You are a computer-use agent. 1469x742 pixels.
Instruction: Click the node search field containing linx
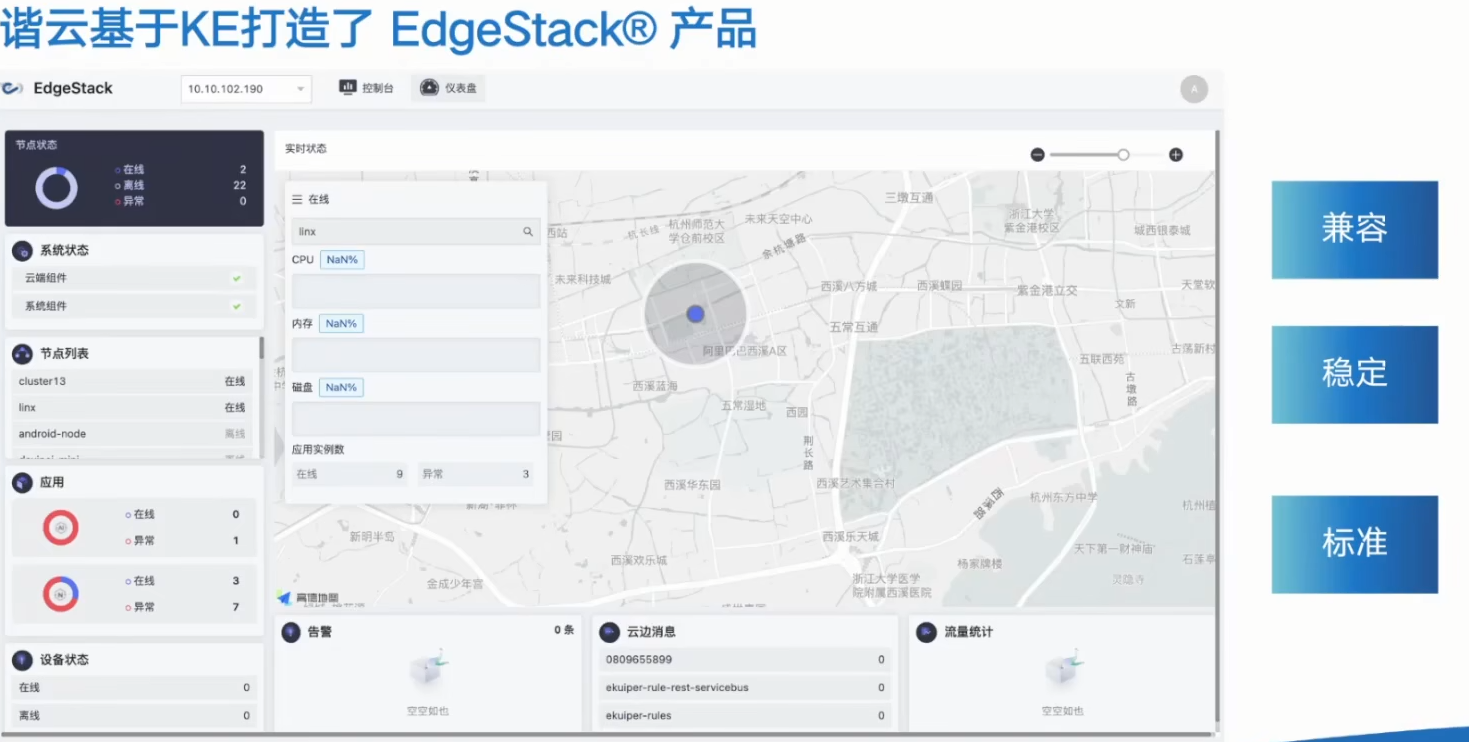point(416,231)
